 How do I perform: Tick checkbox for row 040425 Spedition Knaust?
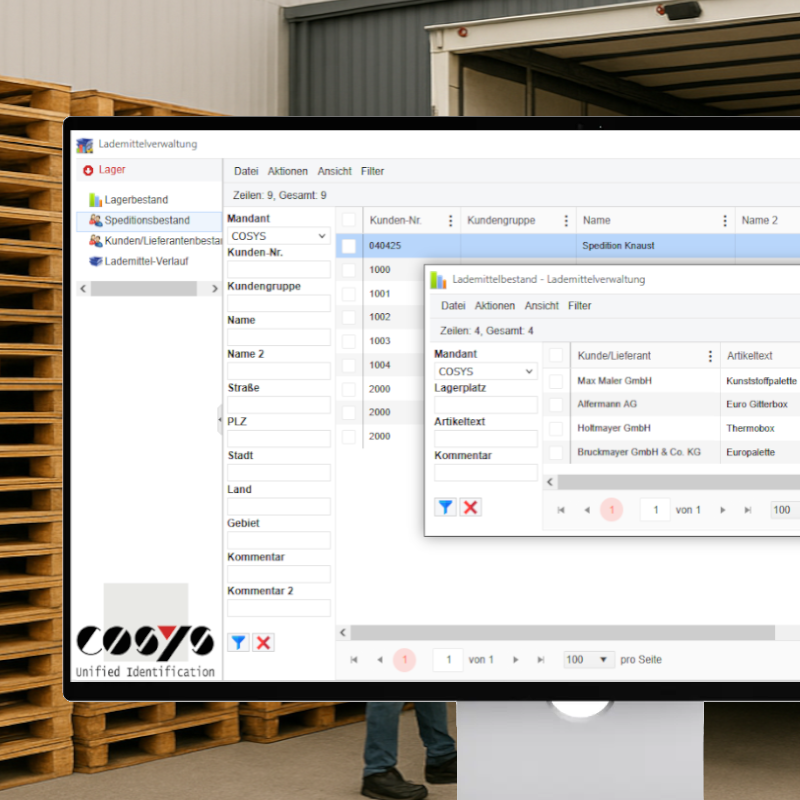click(349, 246)
